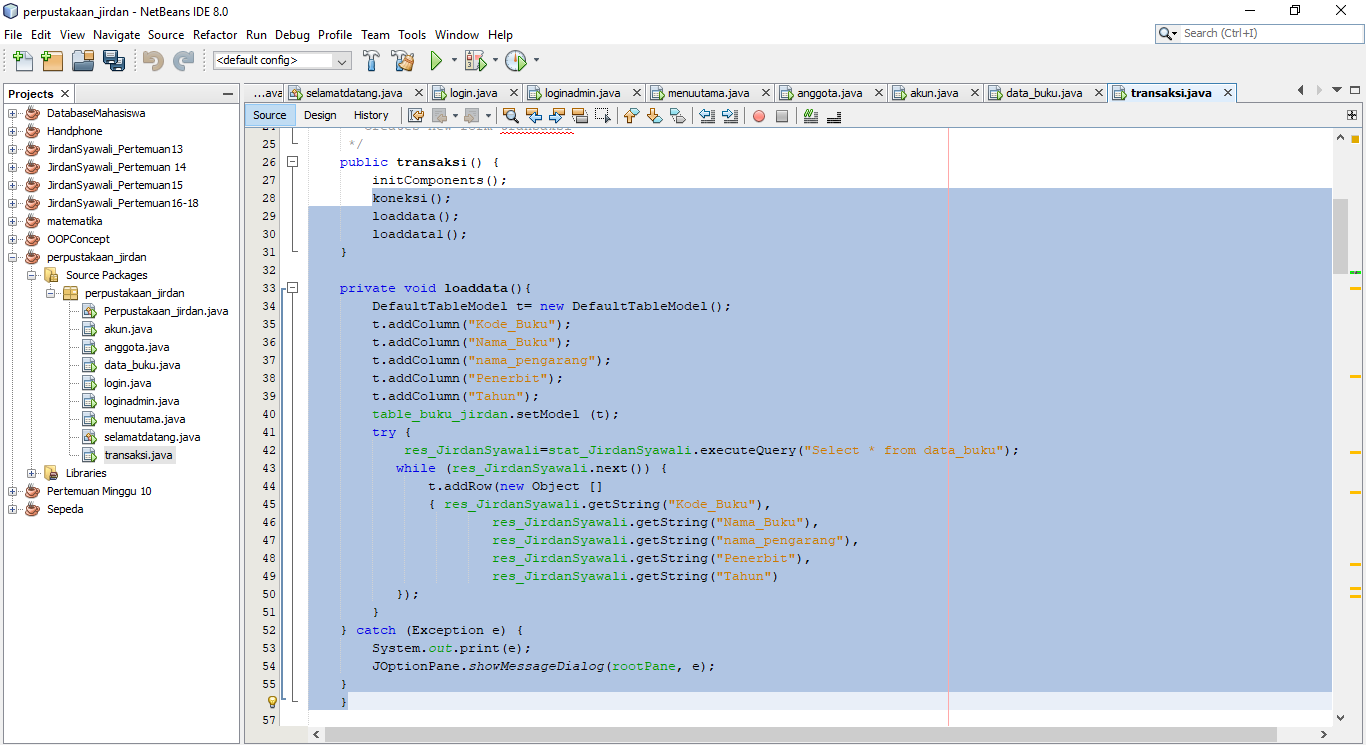Select the data_buku.java editor tab
1366x745 pixels.
1045,92
